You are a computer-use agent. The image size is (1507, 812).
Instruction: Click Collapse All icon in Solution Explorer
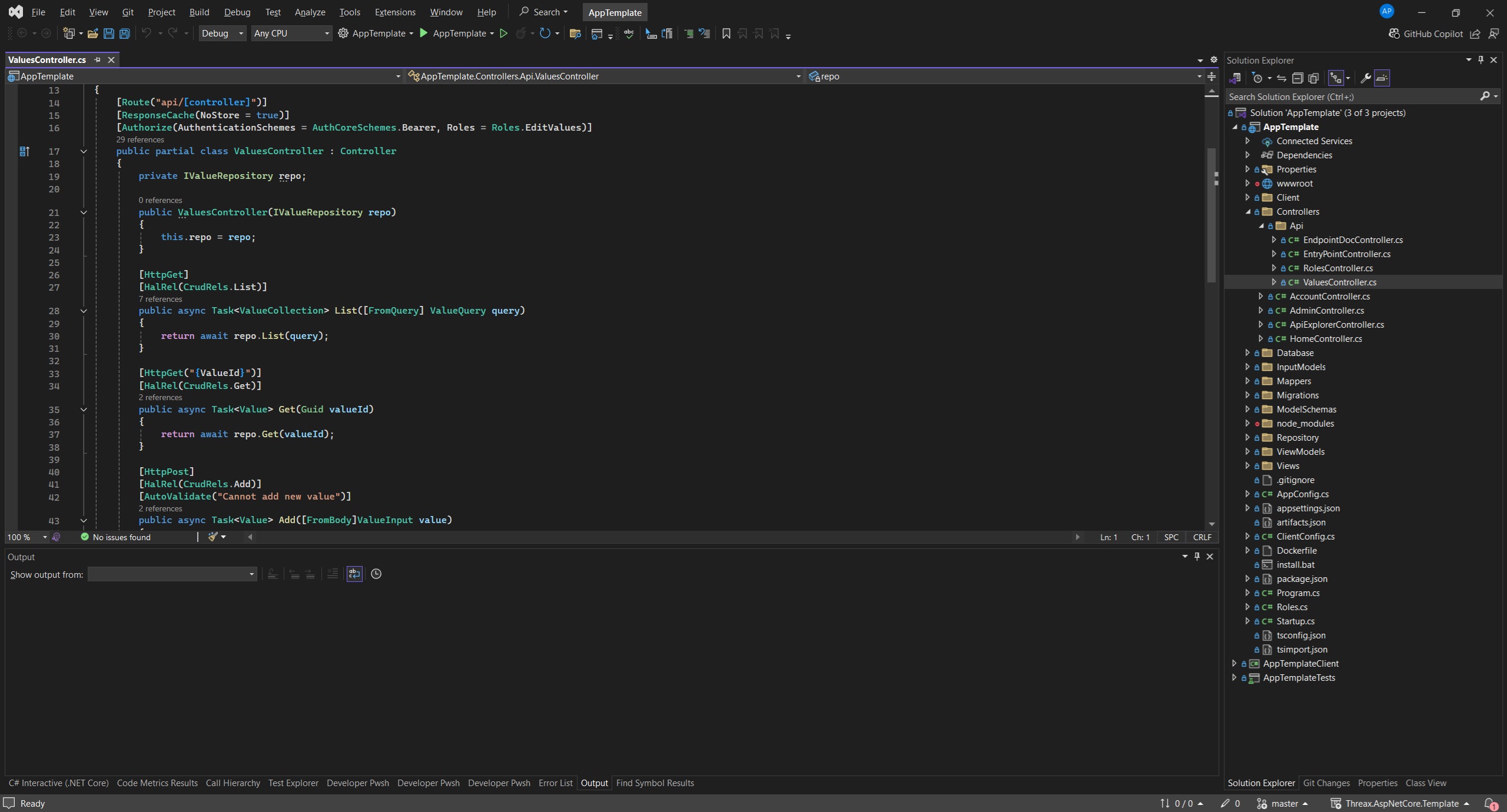[1297, 78]
